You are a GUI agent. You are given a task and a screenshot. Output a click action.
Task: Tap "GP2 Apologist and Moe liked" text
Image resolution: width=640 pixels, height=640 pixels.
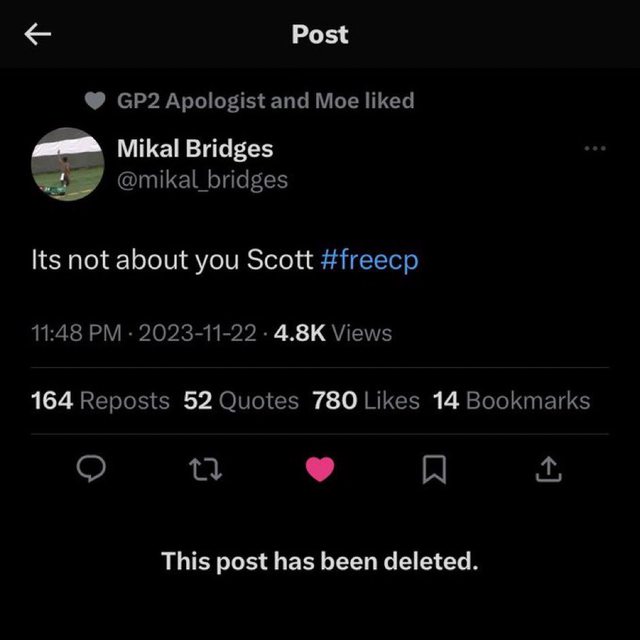click(x=265, y=101)
